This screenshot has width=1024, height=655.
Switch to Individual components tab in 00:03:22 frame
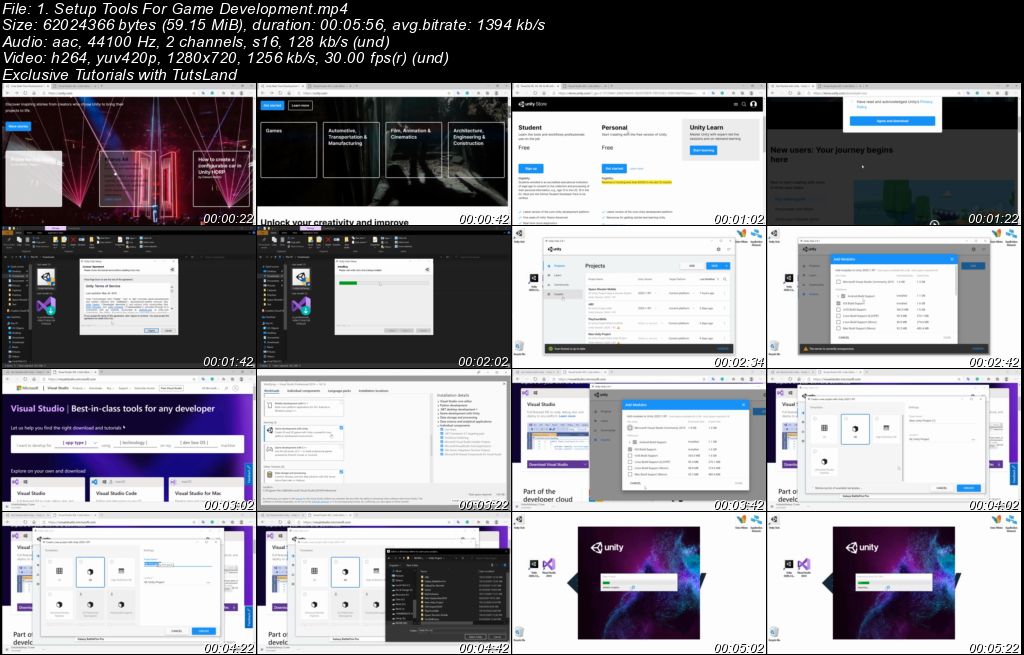coord(304,391)
